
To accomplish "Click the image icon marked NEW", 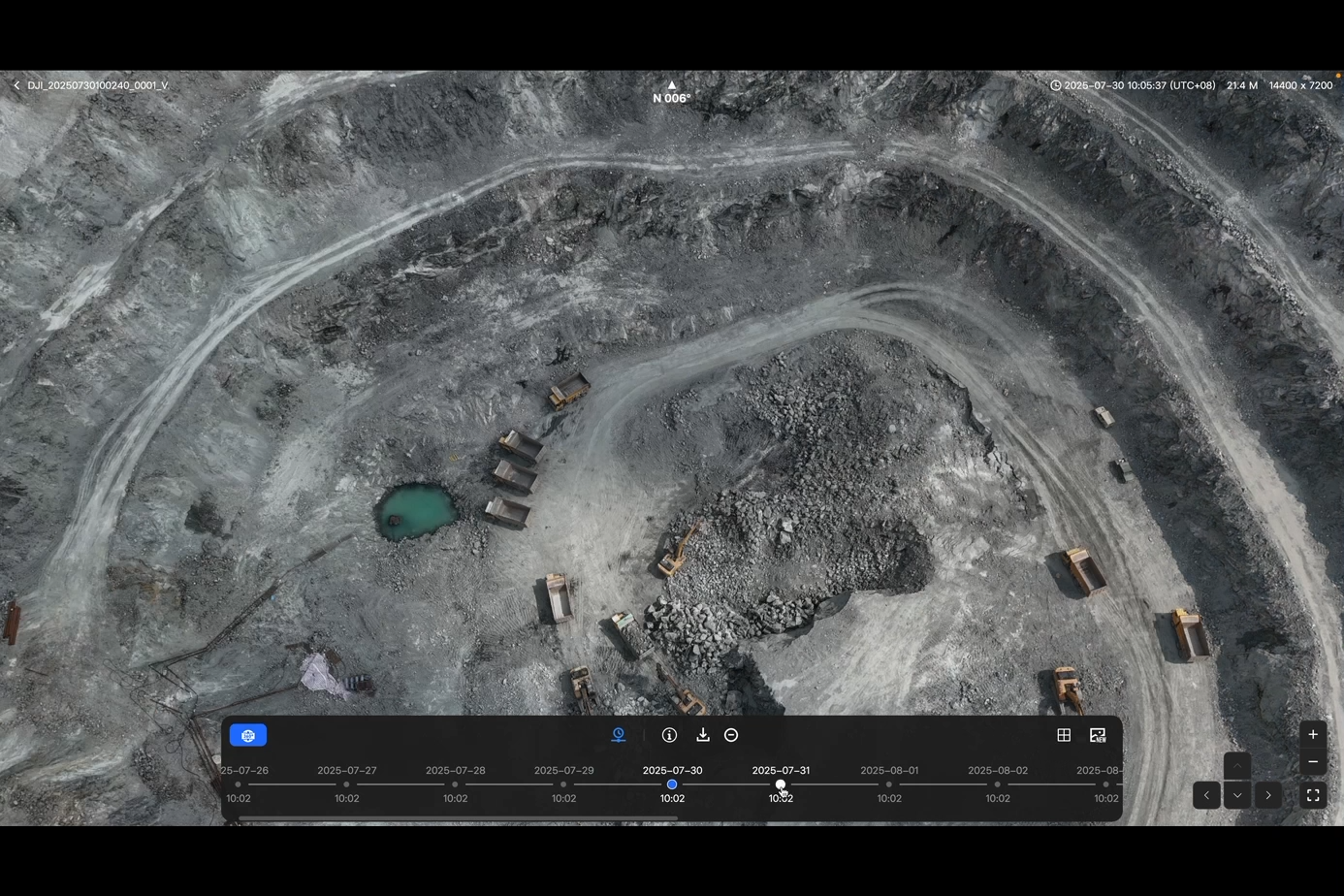I will coord(1098,735).
